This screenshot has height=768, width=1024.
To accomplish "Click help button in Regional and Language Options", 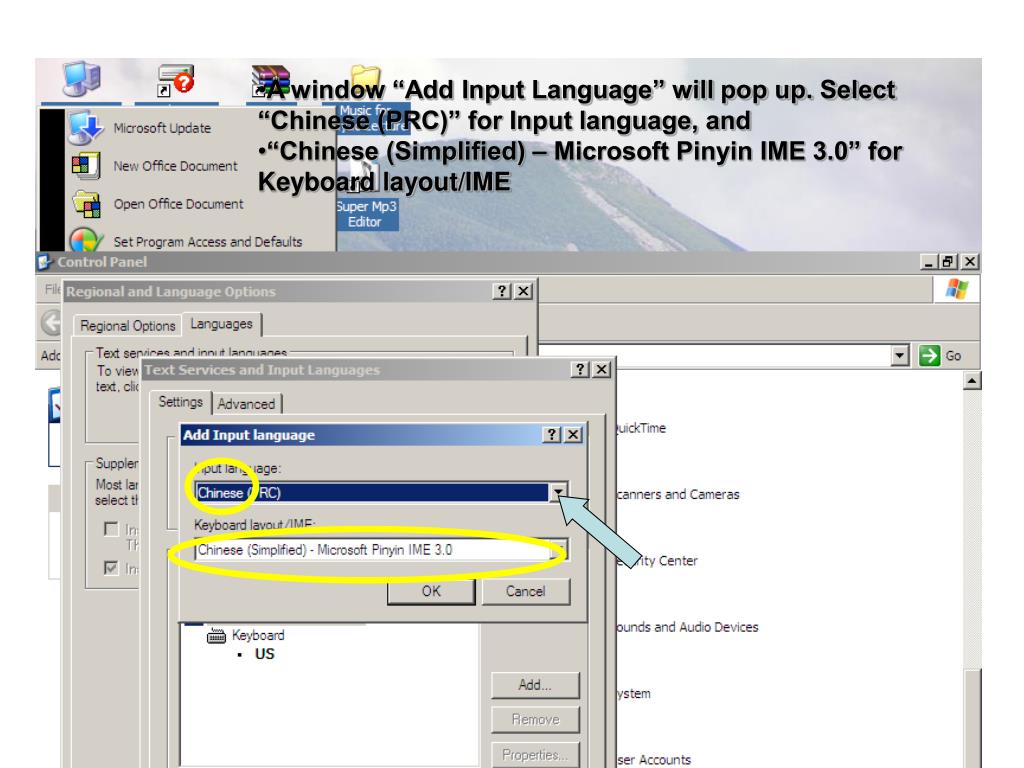I will point(501,291).
